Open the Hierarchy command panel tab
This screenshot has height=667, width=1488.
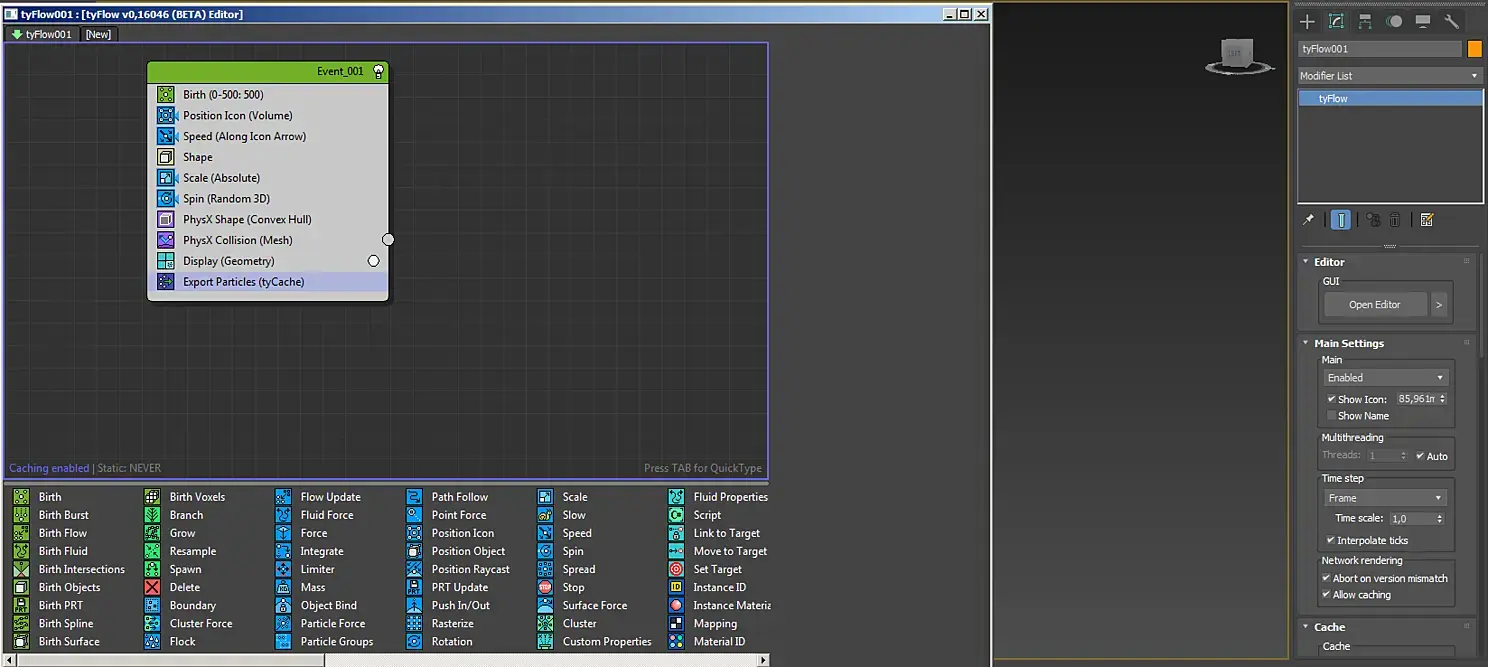point(1365,21)
